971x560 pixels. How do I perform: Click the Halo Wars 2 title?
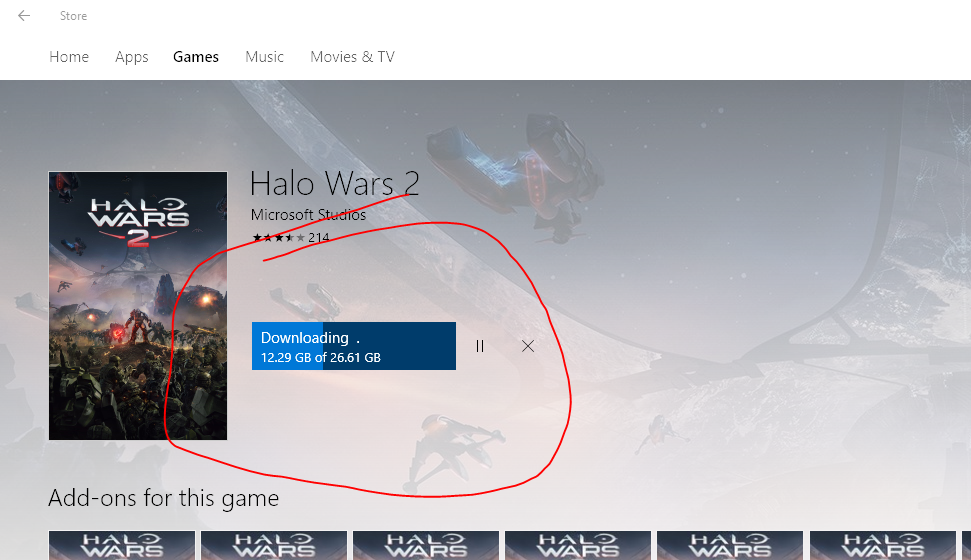pyautogui.click(x=334, y=183)
